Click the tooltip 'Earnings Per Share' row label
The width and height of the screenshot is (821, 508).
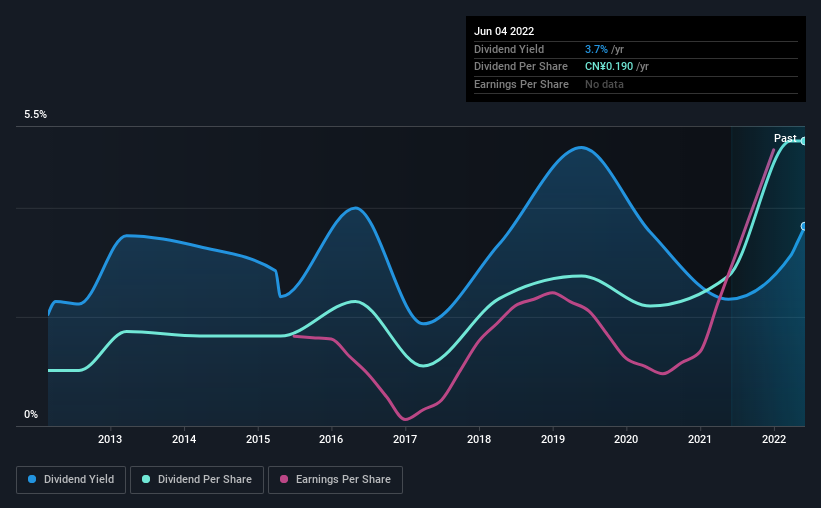521,84
